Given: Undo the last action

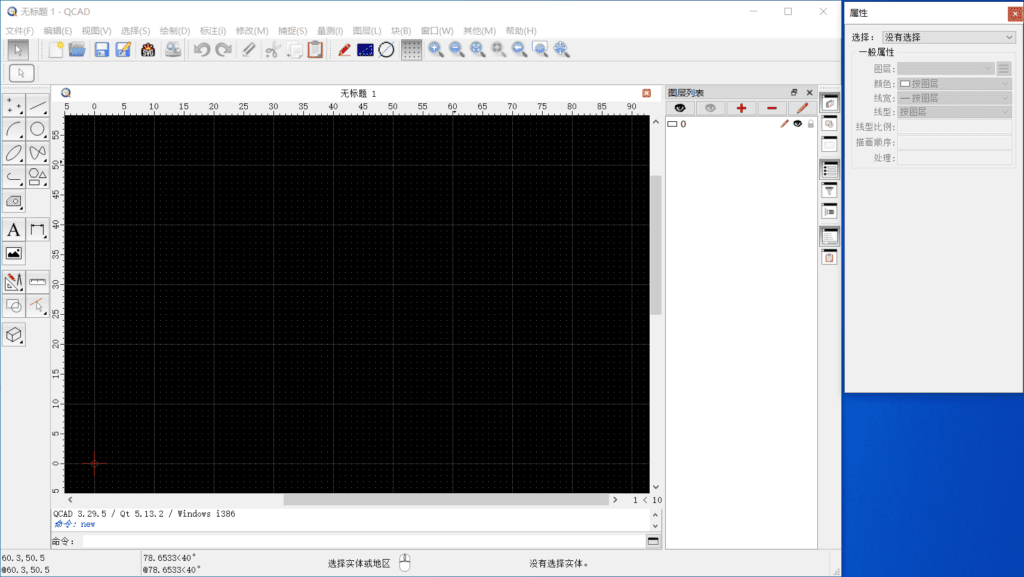Looking at the screenshot, I should pyautogui.click(x=202, y=50).
